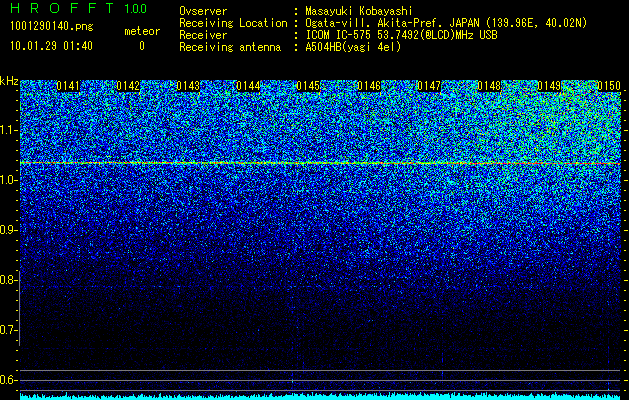Click the HROFFT title text

click(x=62, y=8)
